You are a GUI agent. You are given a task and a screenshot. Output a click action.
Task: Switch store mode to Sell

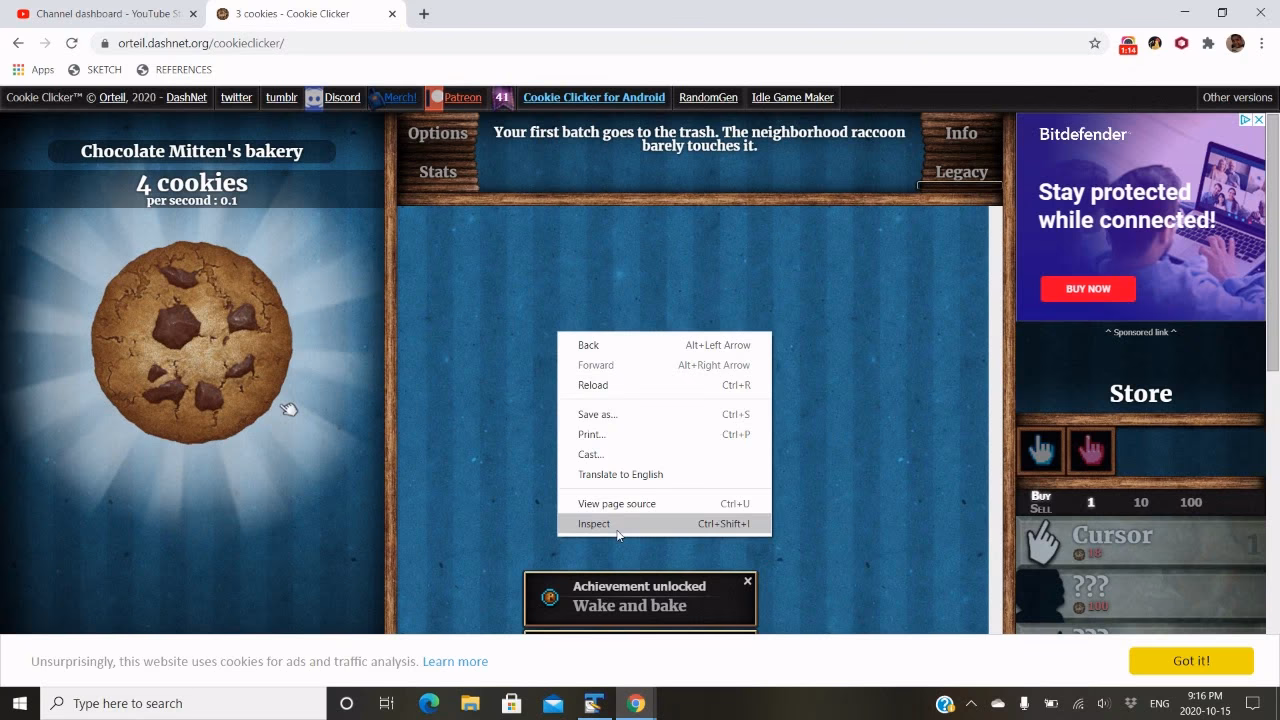(1041, 509)
